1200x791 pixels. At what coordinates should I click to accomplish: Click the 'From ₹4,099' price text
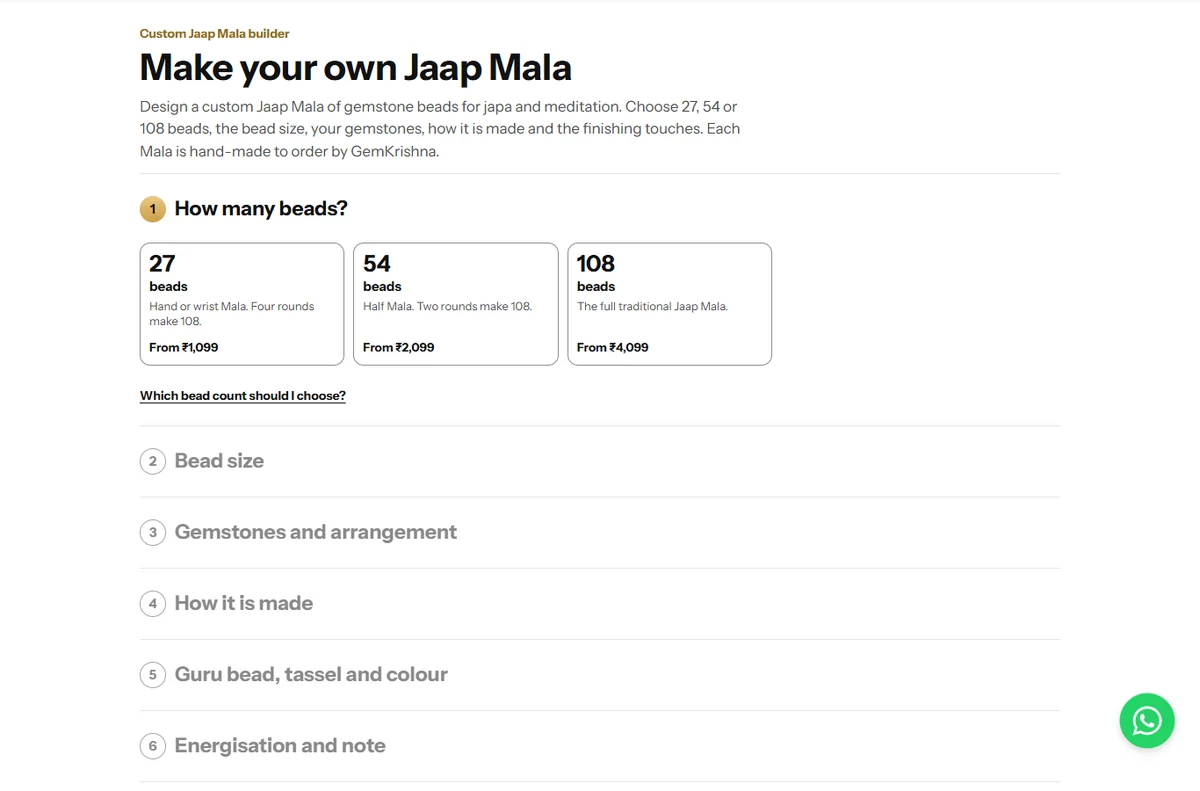coord(613,347)
